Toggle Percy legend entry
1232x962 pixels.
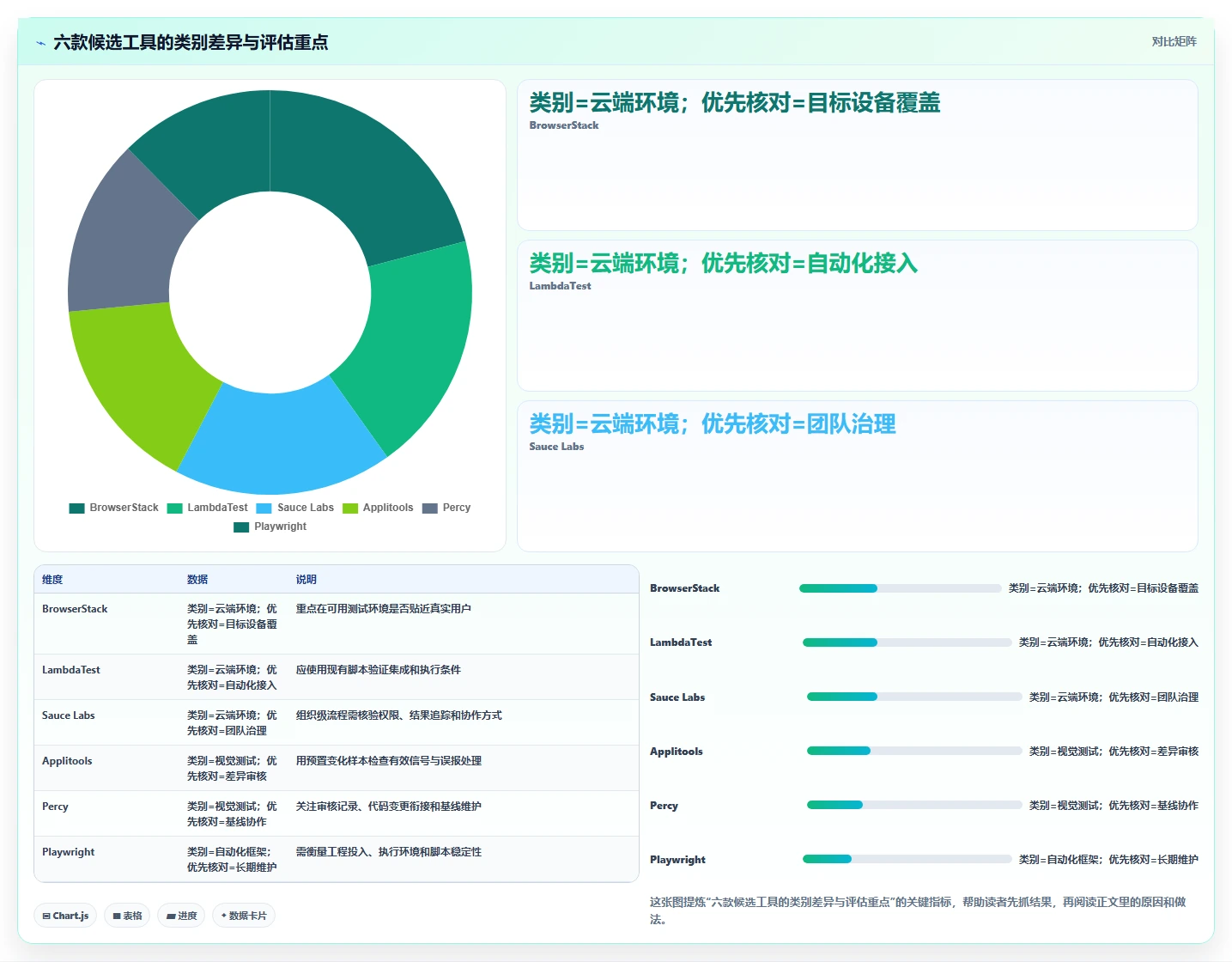coord(446,508)
